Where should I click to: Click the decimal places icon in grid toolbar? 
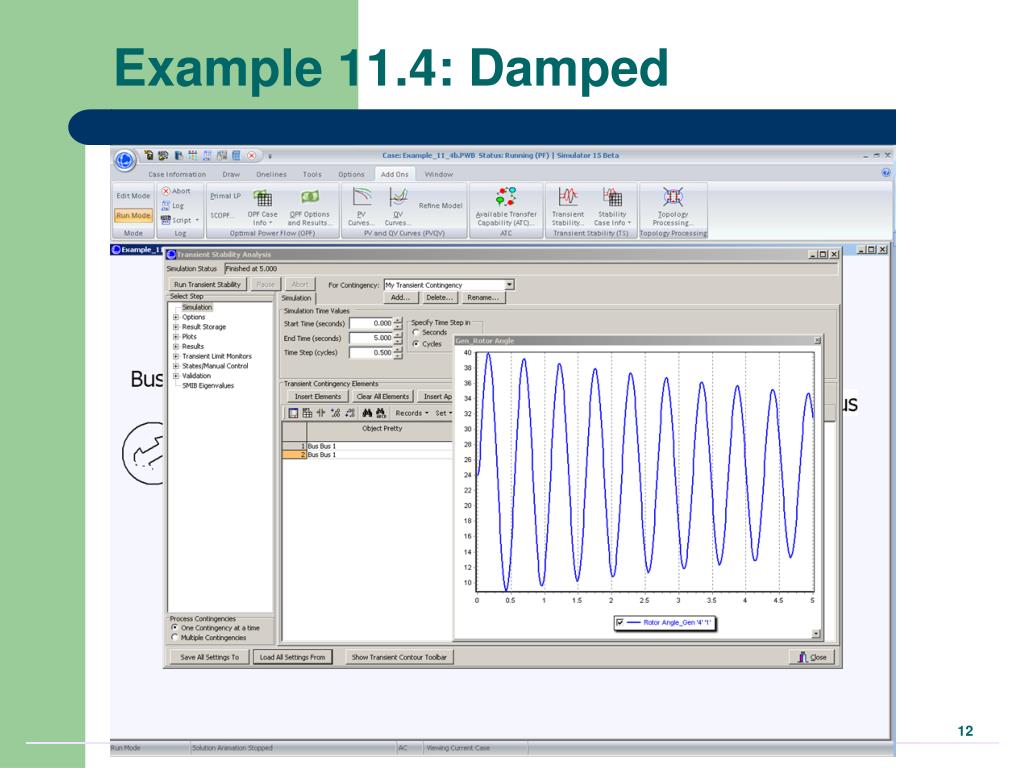(x=335, y=413)
